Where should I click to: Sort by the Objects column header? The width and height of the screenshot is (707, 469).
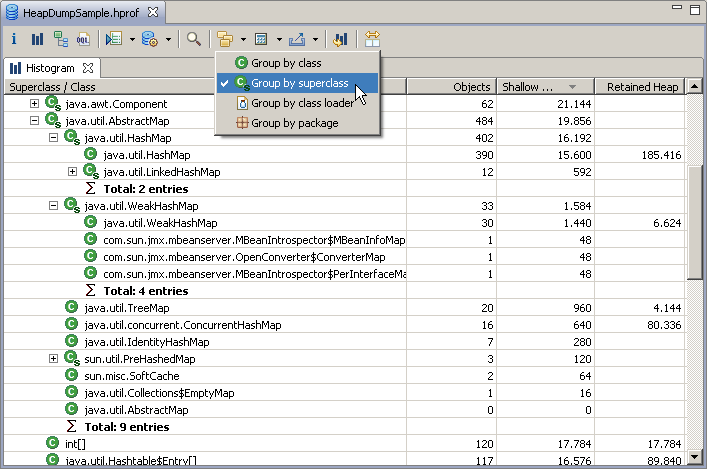[471, 87]
